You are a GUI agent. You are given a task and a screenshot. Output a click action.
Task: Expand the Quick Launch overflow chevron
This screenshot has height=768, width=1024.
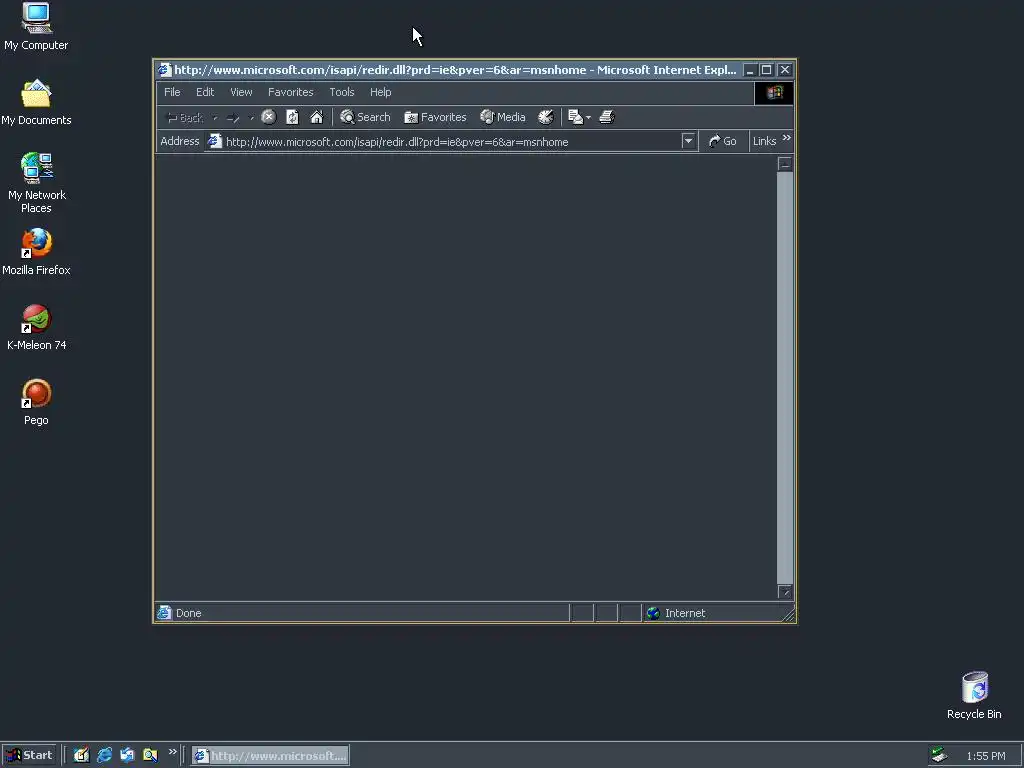point(172,752)
